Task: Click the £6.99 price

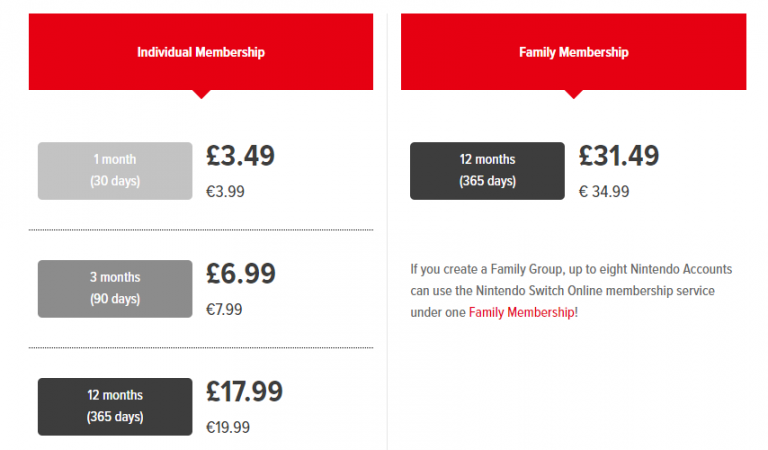Action: [240, 274]
